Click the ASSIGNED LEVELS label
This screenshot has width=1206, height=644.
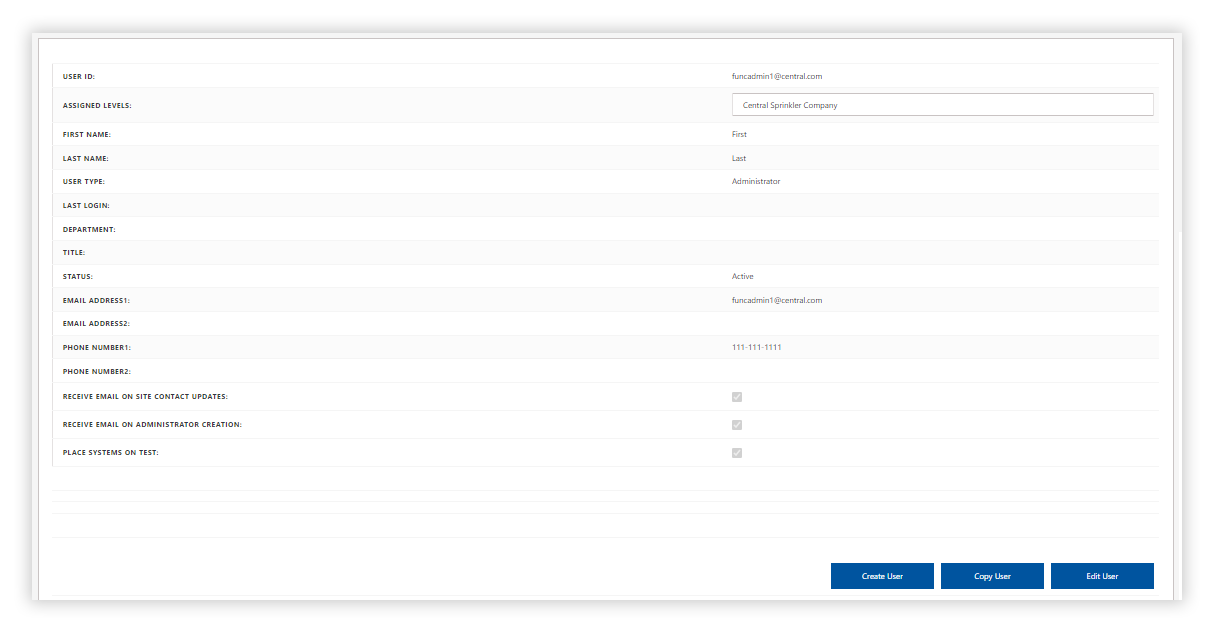[97, 105]
